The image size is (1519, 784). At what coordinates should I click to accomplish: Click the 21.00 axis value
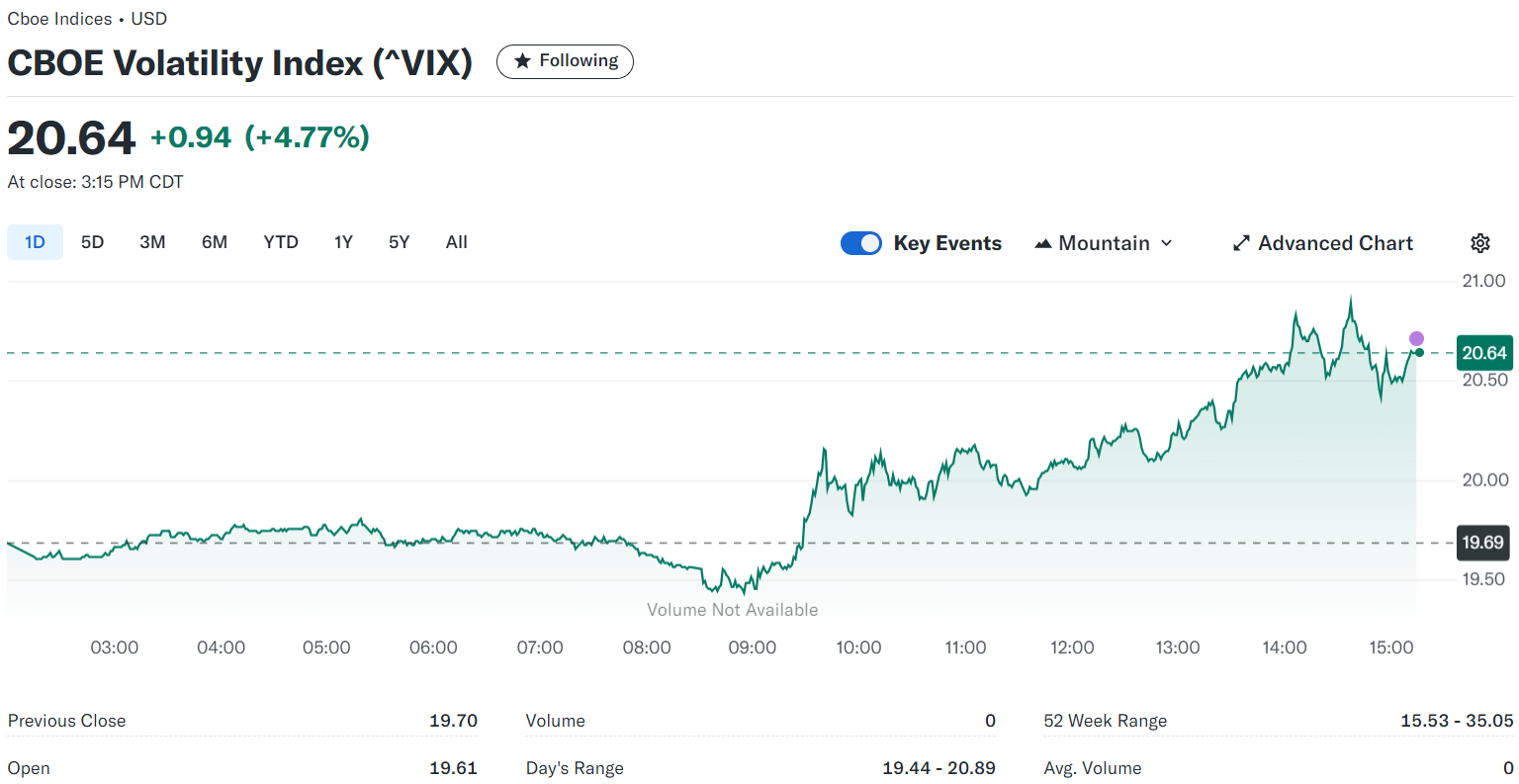tap(1483, 281)
